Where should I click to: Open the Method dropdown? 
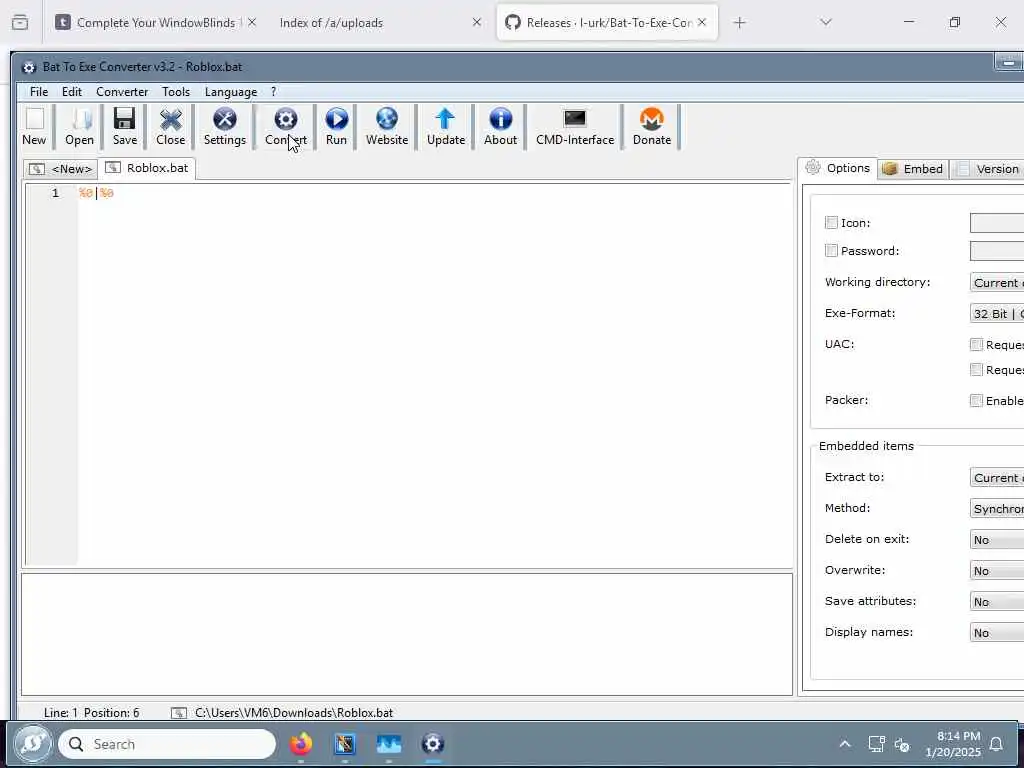[997, 508]
